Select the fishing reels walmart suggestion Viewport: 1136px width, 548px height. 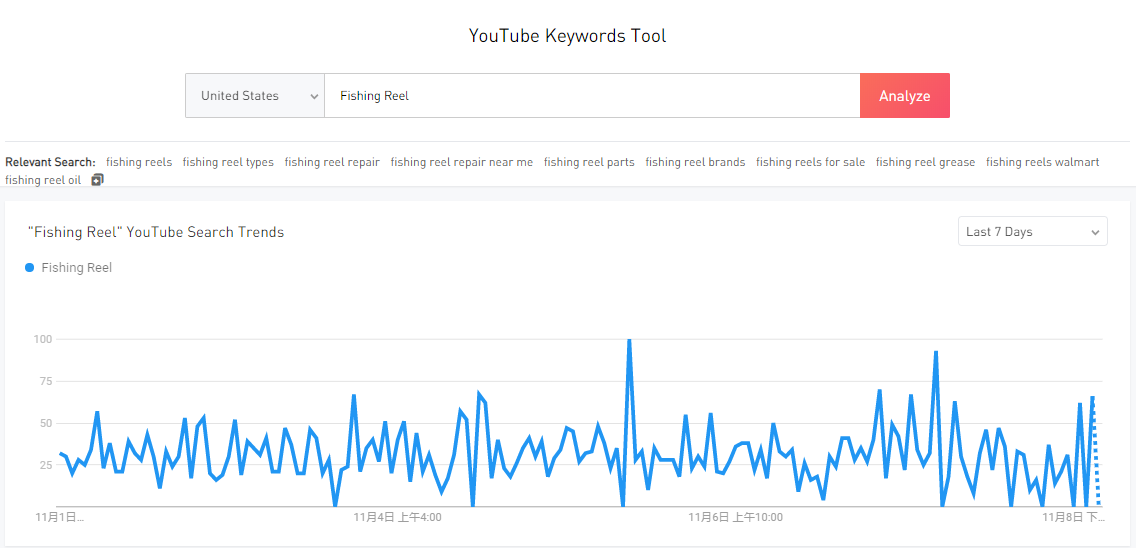click(x=1043, y=162)
